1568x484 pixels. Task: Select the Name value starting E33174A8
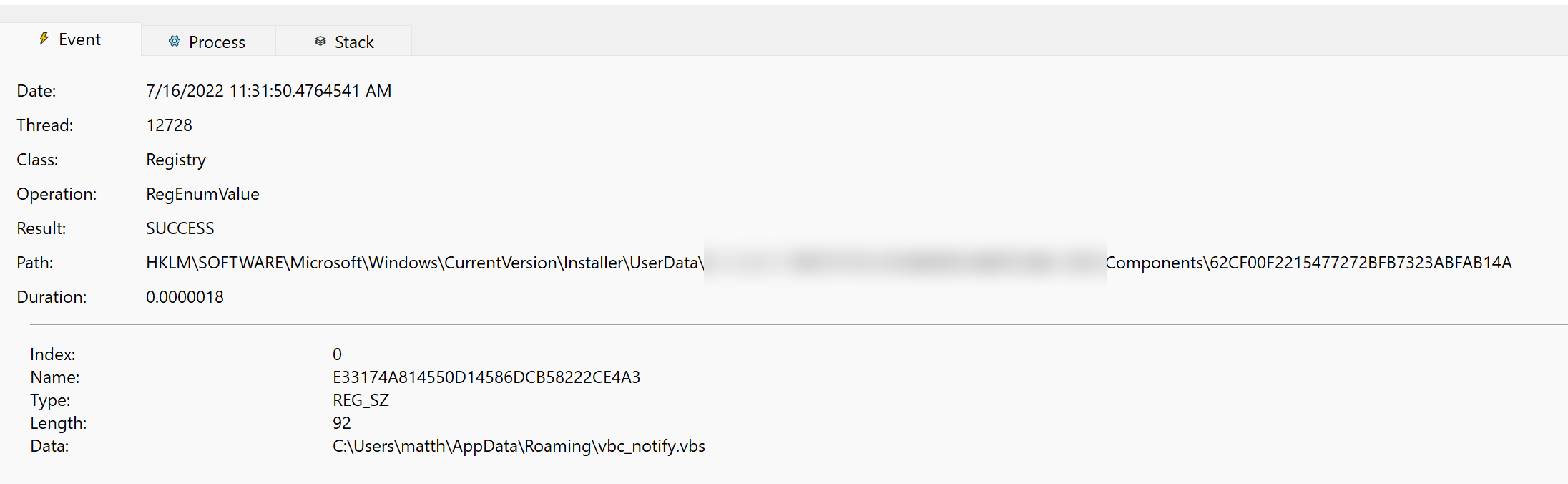click(486, 377)
